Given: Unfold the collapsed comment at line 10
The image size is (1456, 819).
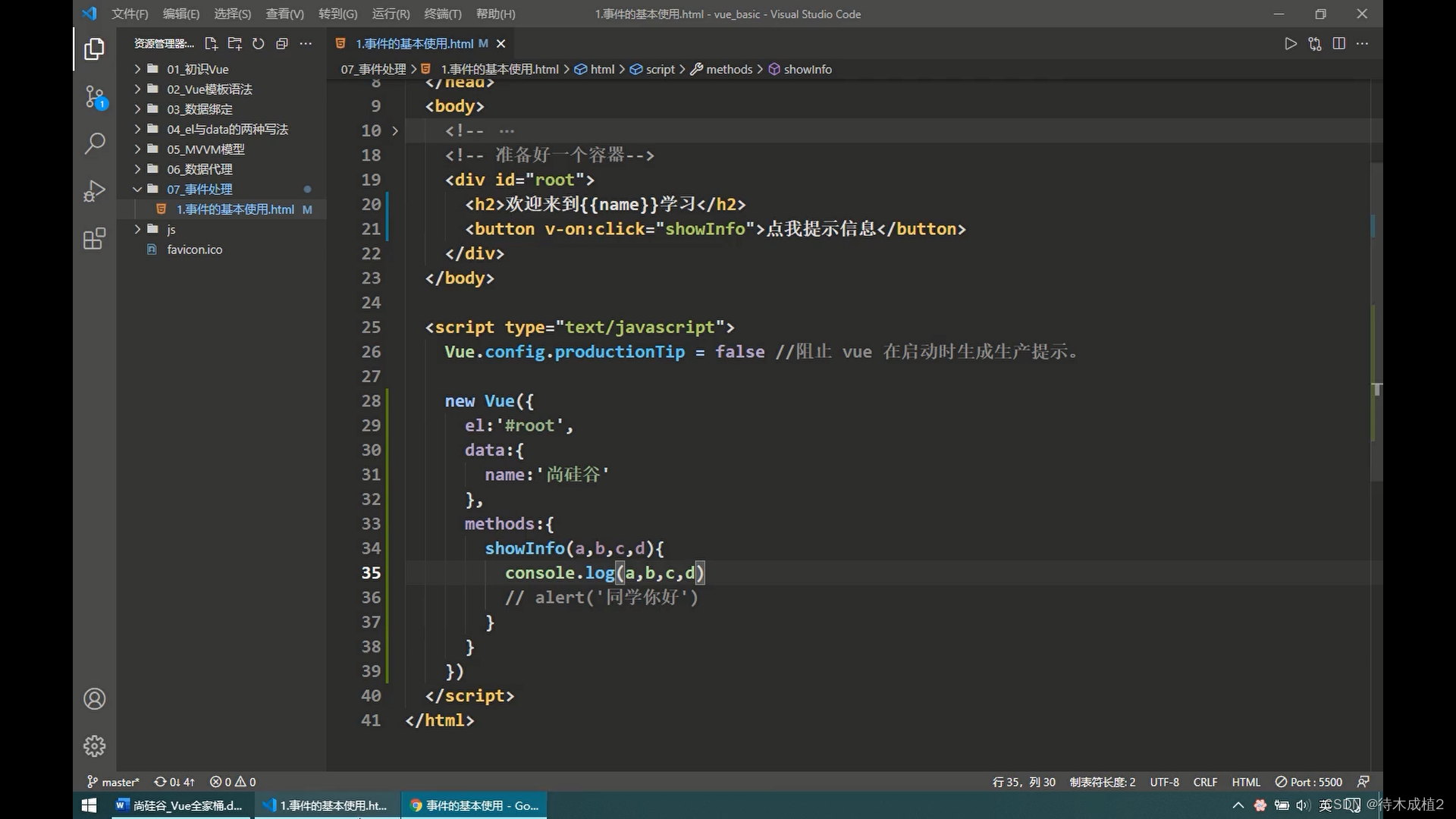Looking at the screenshot, I should [x=395, y=130].
